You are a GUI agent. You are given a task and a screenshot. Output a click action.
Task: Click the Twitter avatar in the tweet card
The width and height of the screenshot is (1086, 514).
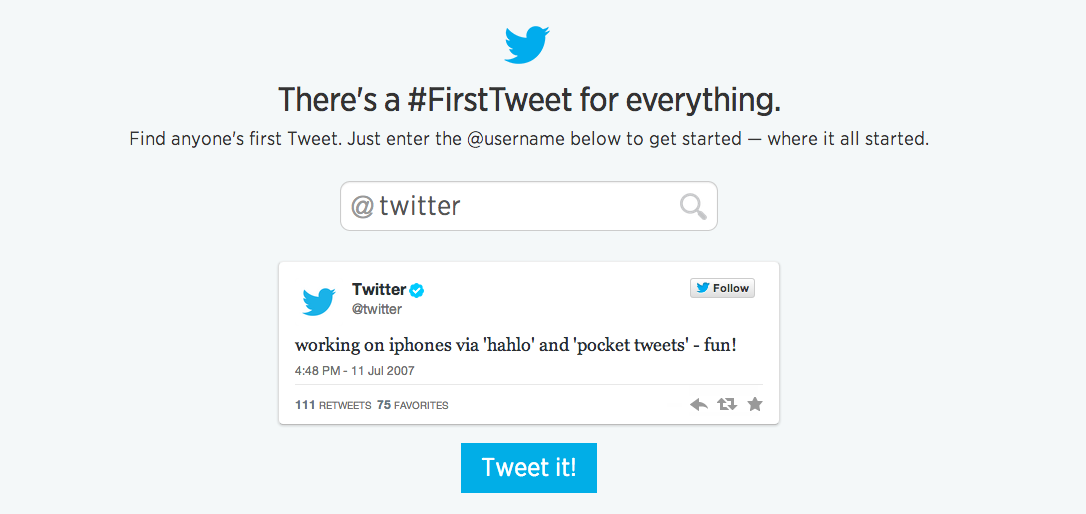click(x=319, y=302)
